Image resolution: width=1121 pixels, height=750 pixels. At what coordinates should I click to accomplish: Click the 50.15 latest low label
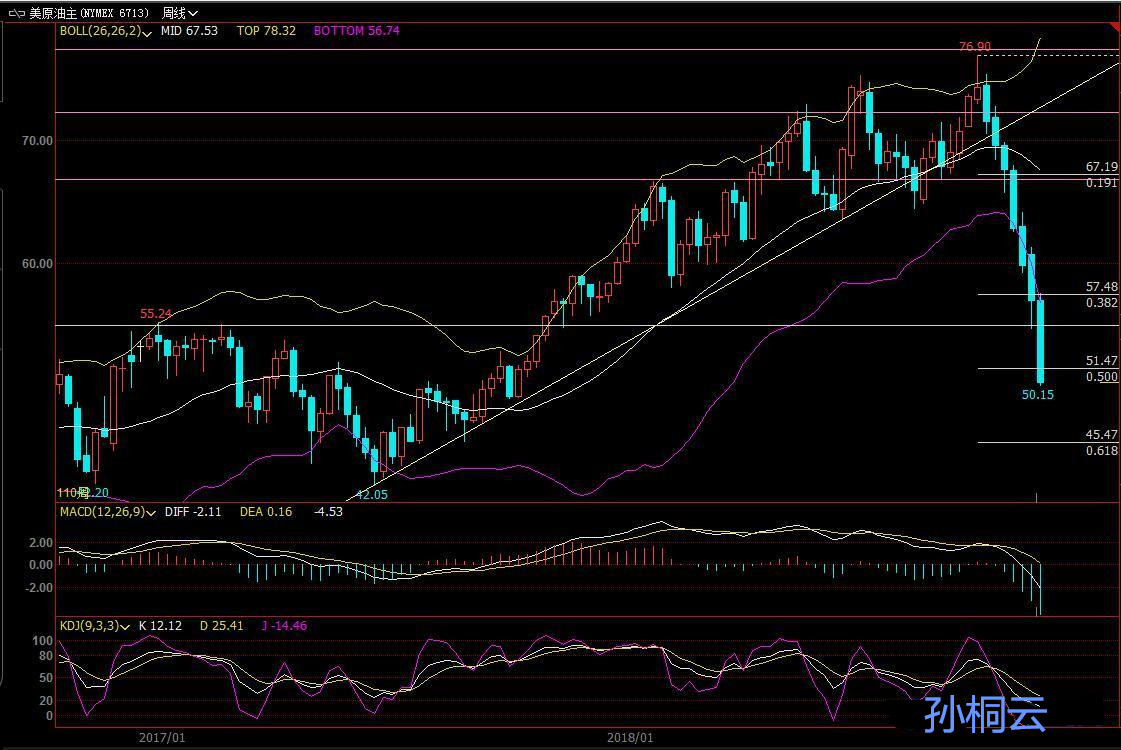click(x=1037, y=394)
